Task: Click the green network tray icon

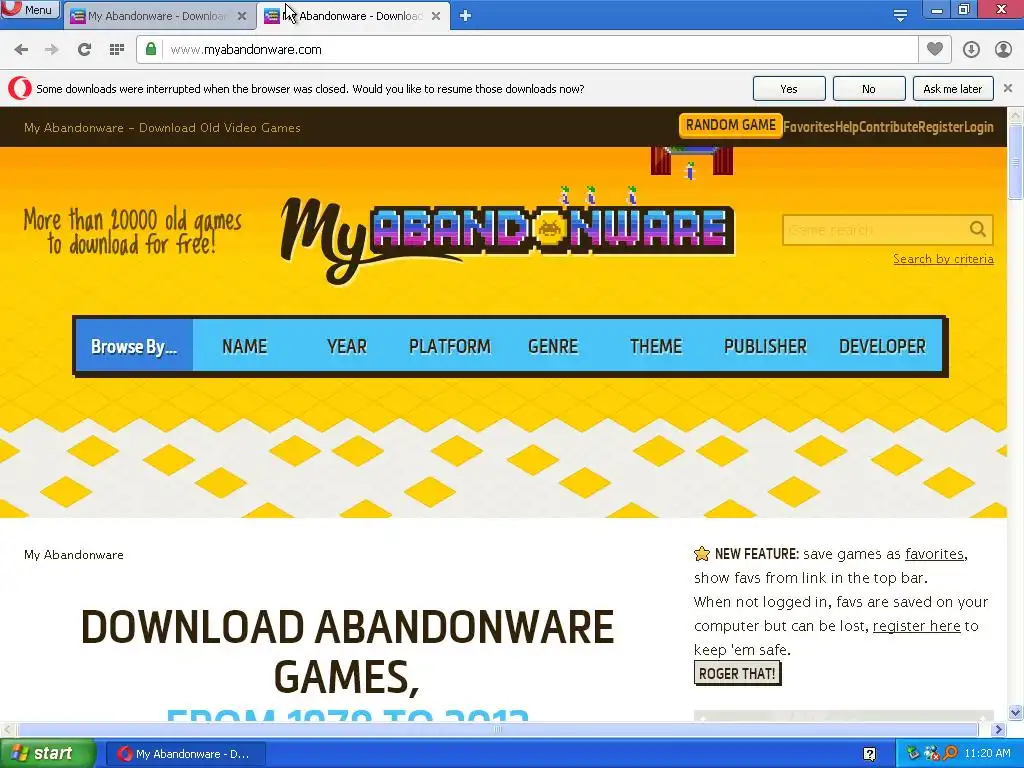Action: click(912, 754)
